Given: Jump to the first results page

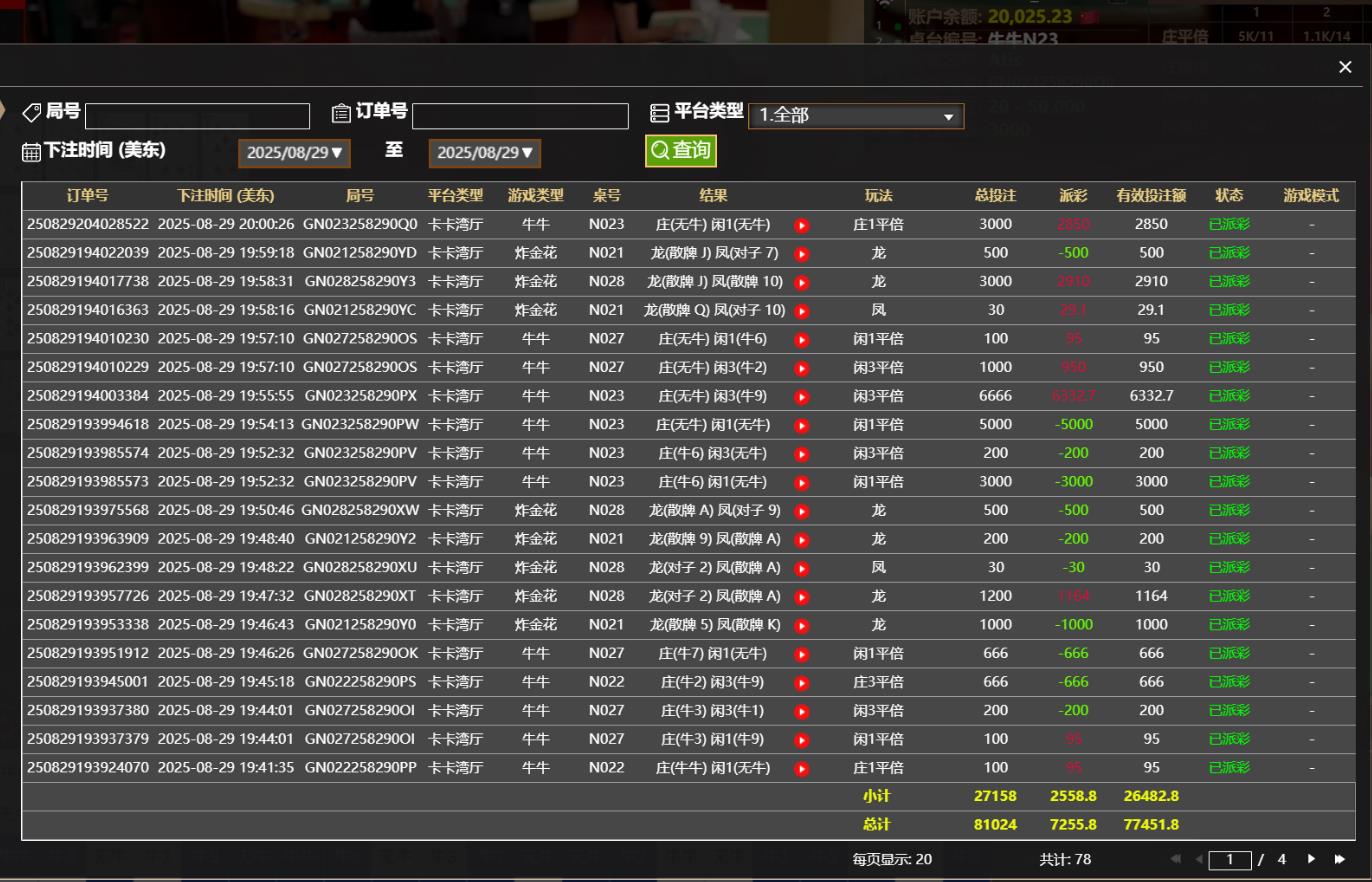Looking at the screenshot, I should click(1176, 859).
